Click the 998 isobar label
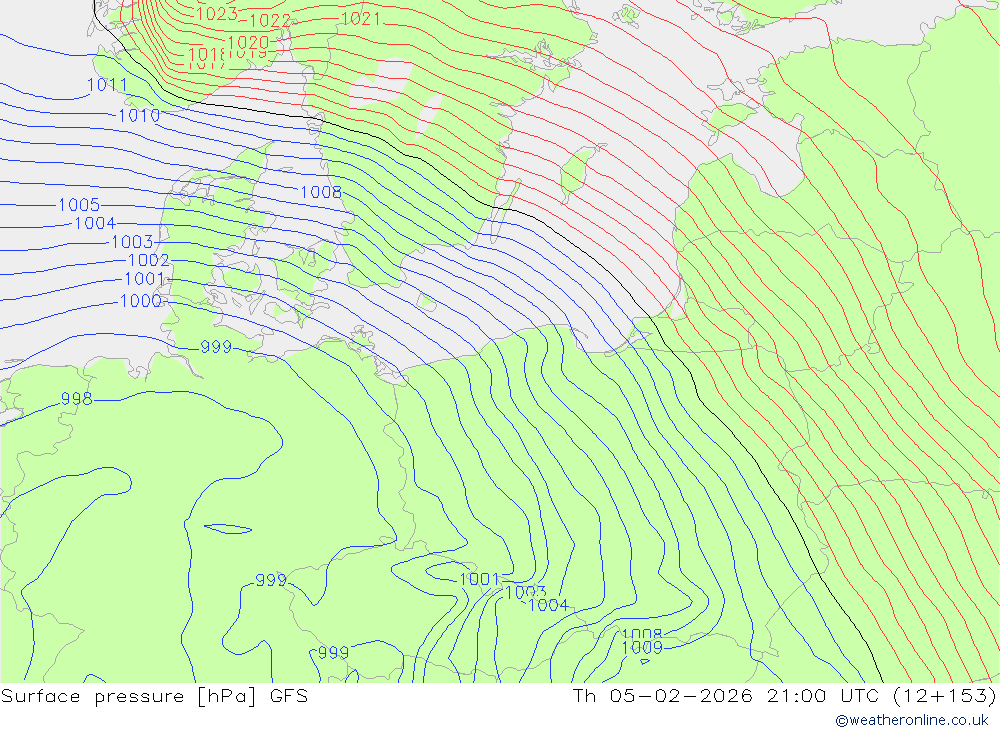 pyautogui.click(x=77, y=399)
